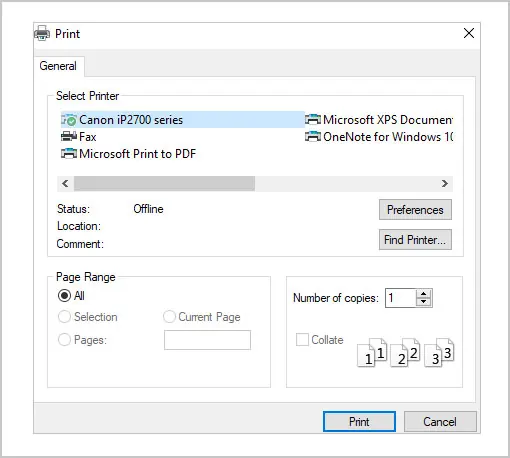
Task: Select the Canon iP2700 series printer icon
Action: 69,120
